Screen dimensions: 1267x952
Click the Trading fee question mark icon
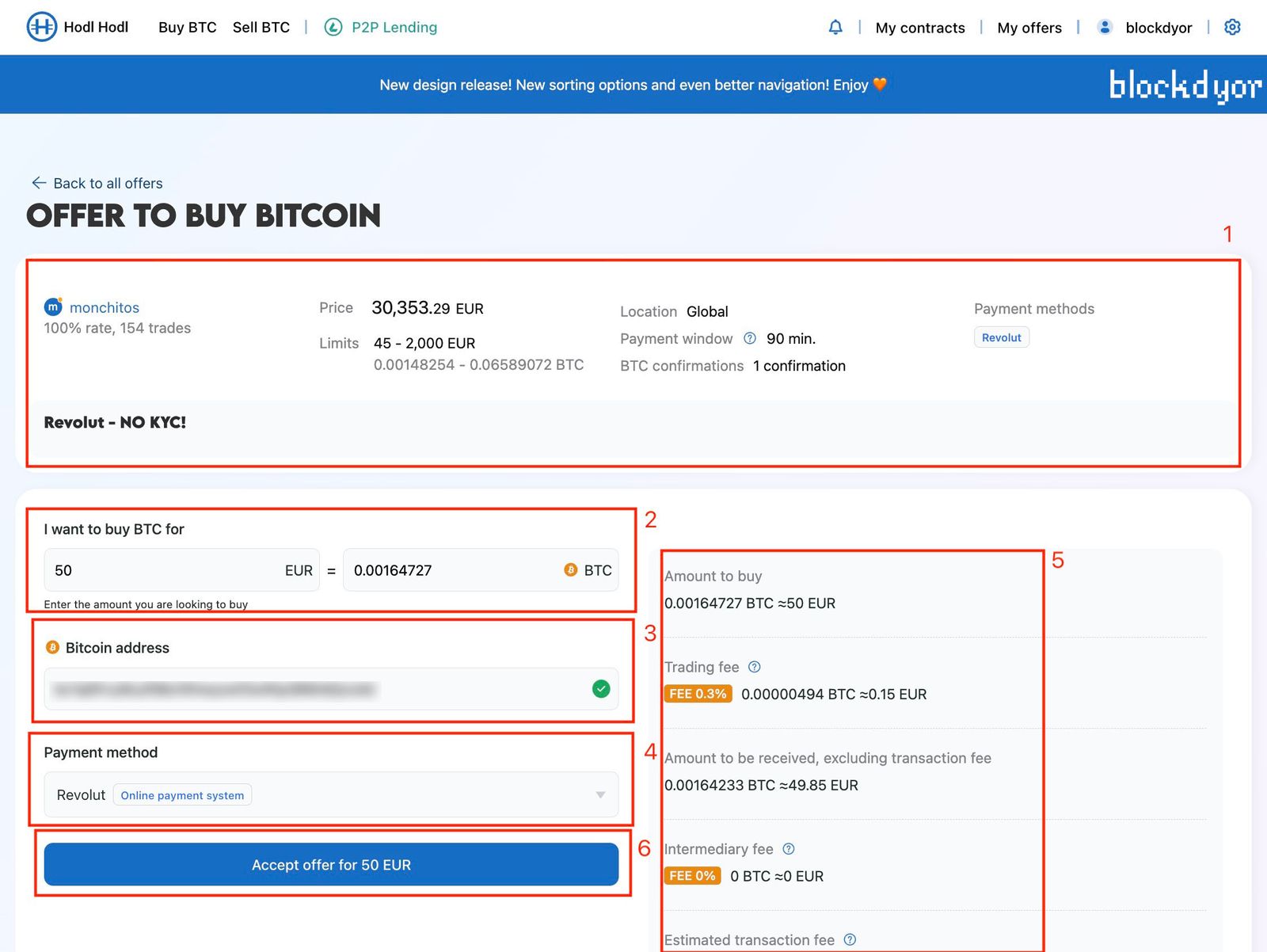[x=753, y=667]
